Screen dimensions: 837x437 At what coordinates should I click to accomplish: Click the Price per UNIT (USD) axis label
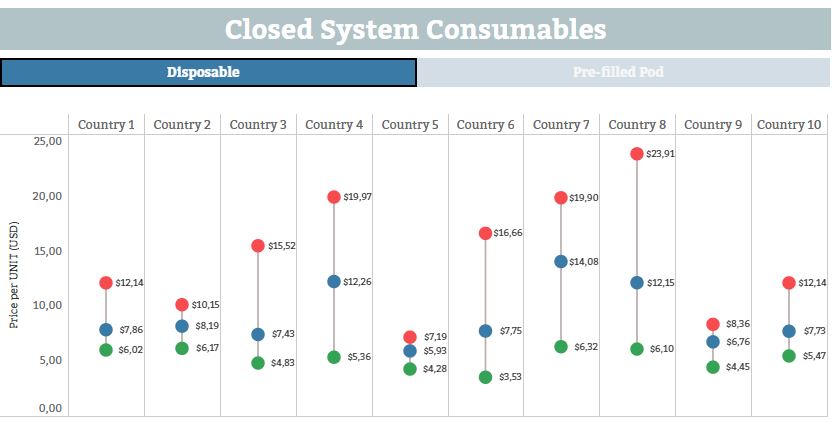14,275
